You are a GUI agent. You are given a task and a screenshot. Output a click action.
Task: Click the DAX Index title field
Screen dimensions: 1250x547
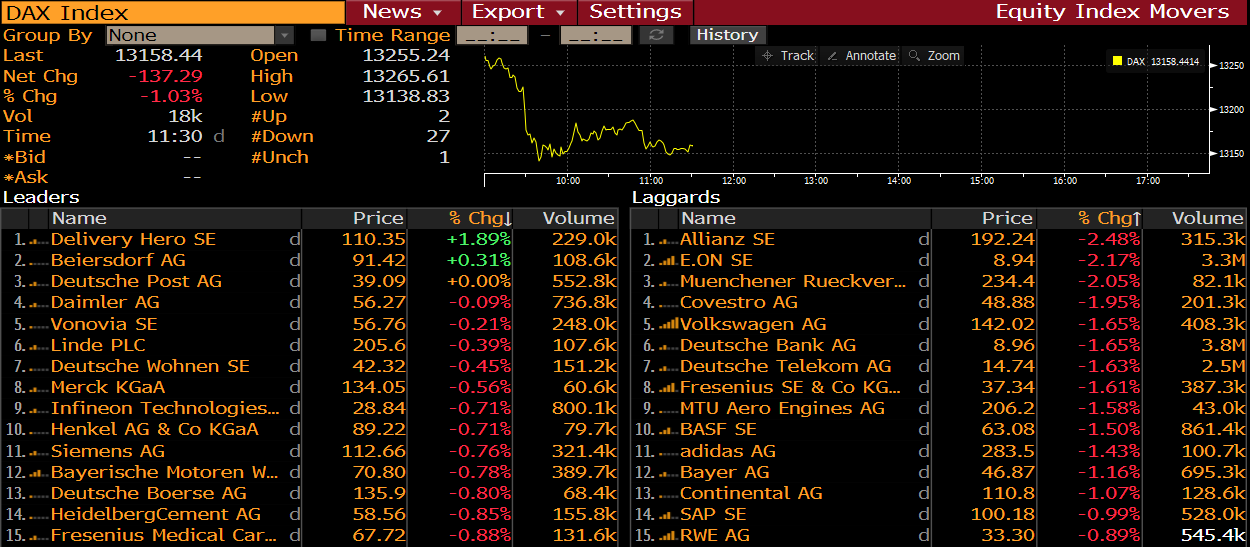(172, 13)
